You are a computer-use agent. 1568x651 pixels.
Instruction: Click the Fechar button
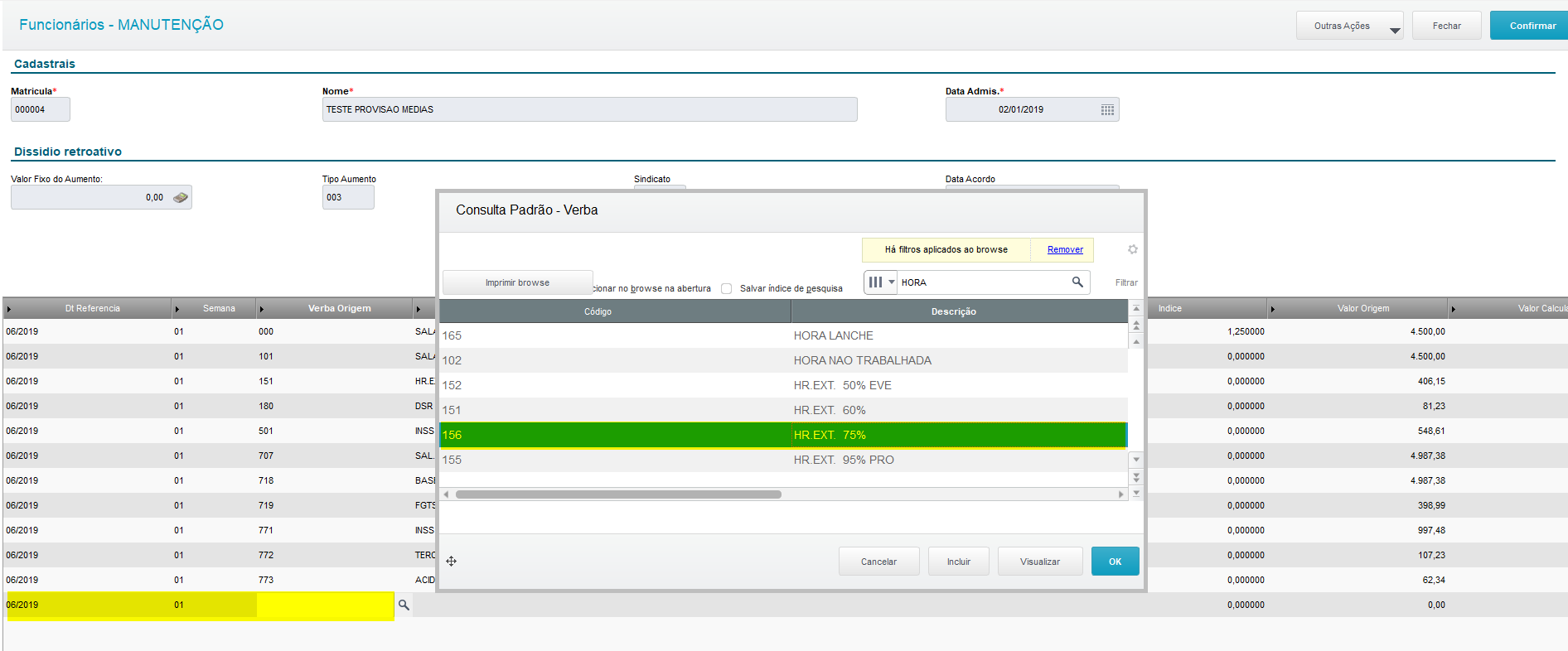(x=1447, y=26)
